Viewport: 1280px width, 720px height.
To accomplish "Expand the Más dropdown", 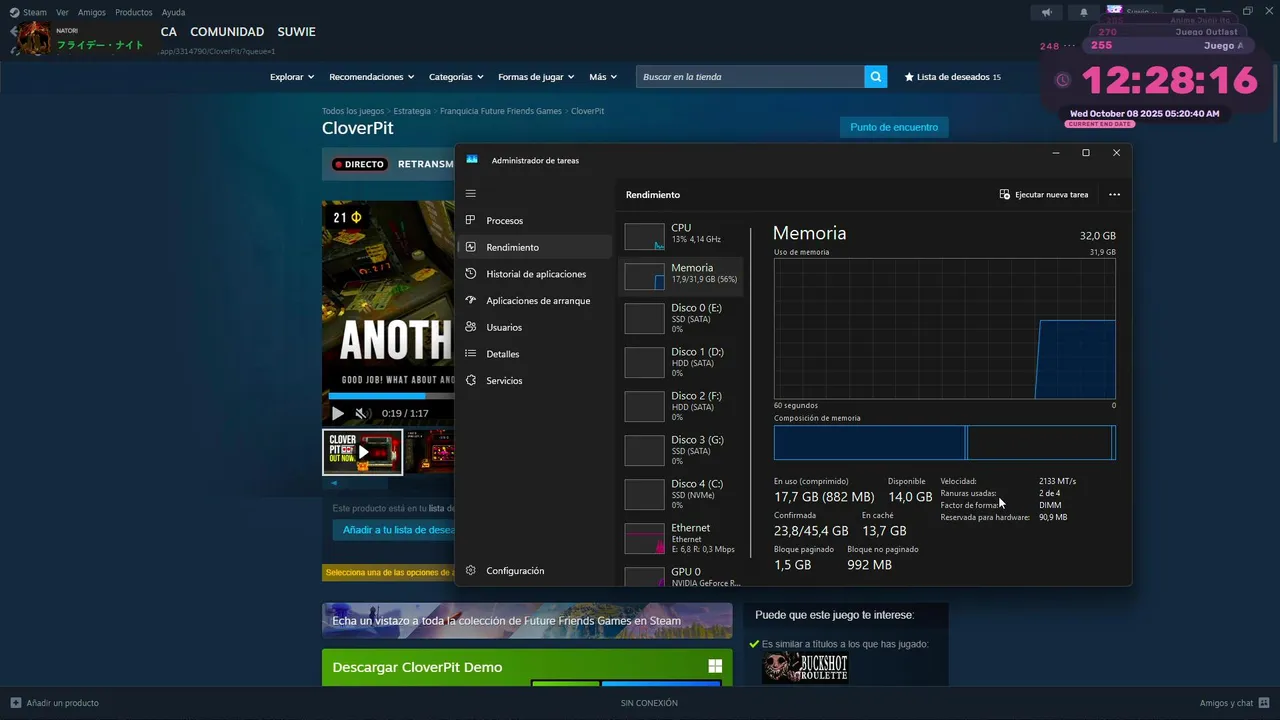I will coord(603,77).
